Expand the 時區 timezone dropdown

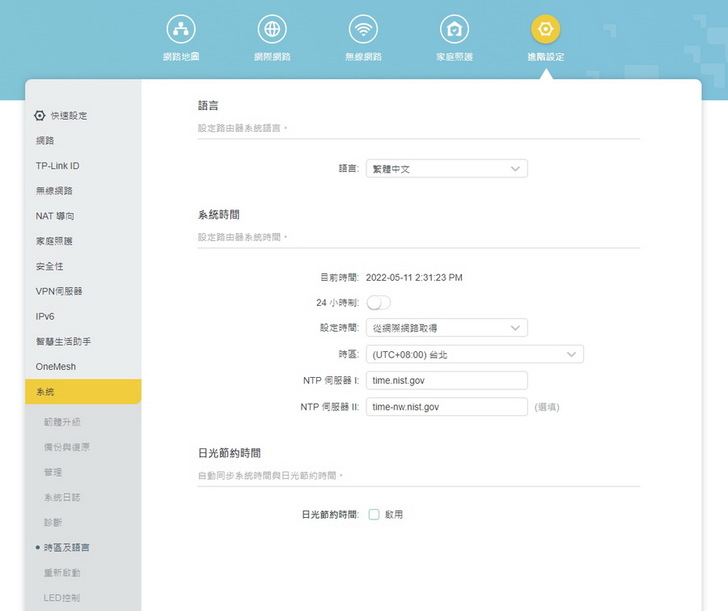pyautogui.click(x=474, y=354)
